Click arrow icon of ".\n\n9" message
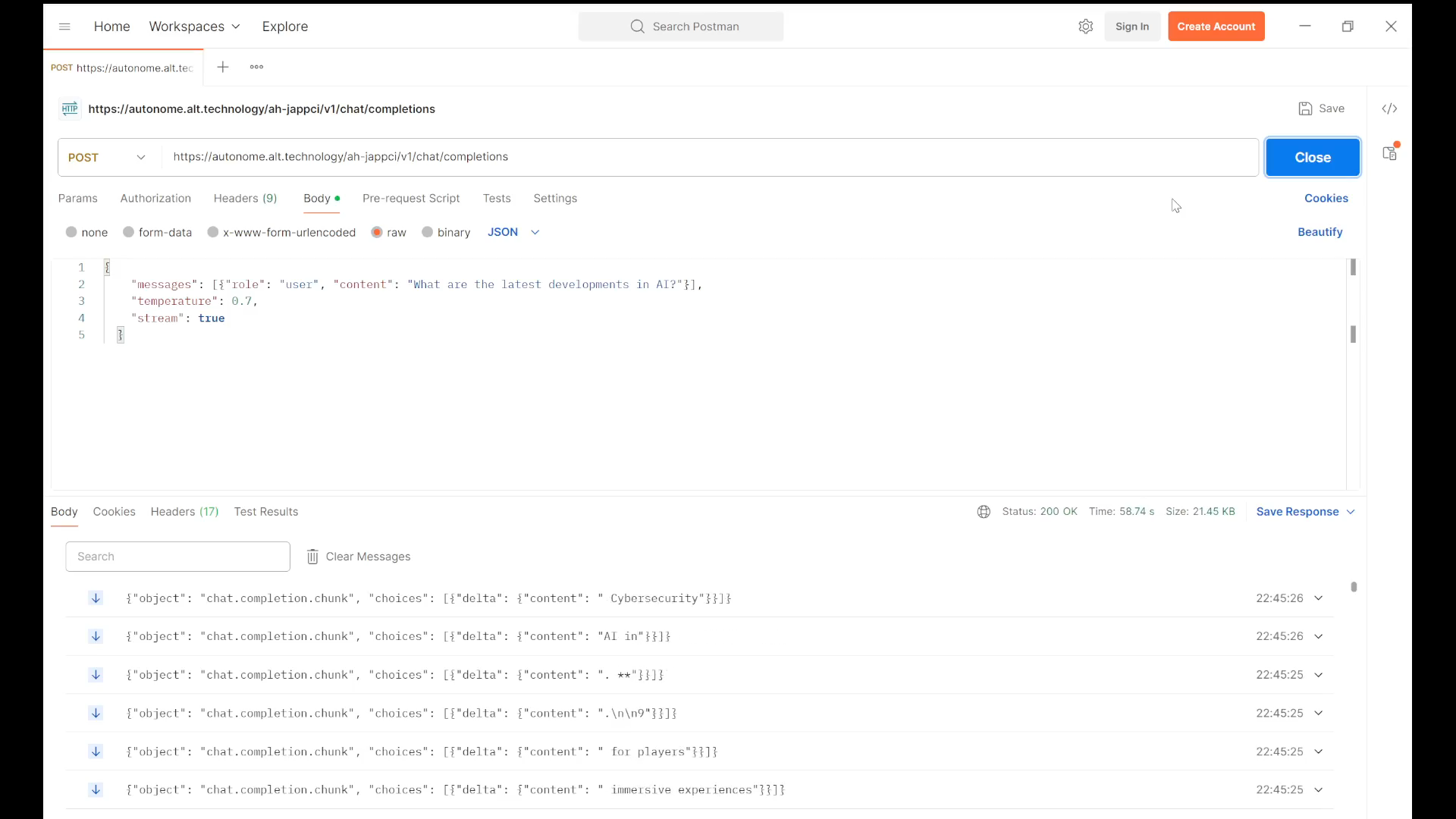The width and height of the screenshot is (1456, 819). 96,713
